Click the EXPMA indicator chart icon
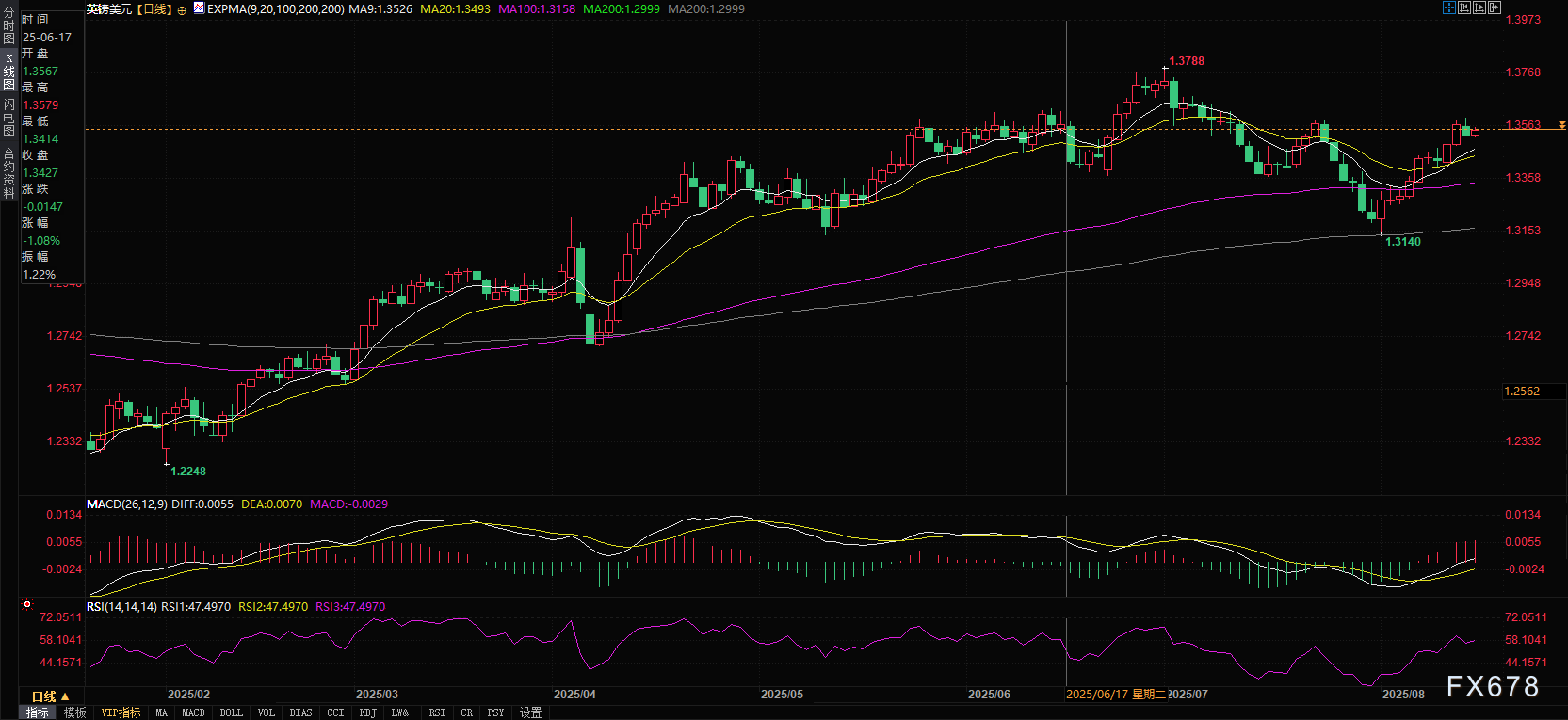The height and width of the screenshot is (720, 1568). (199, 8)
